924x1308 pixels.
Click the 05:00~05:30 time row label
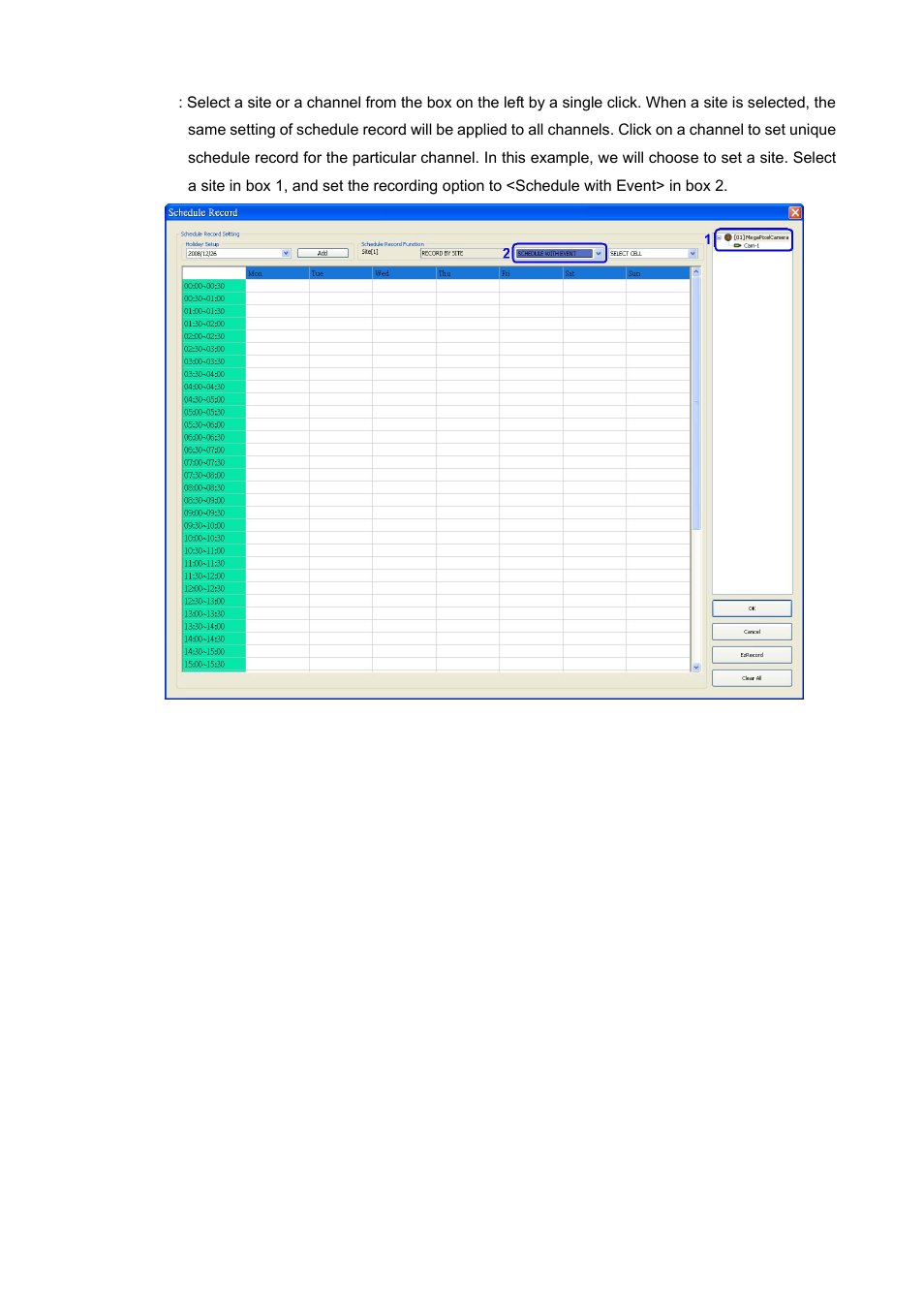coord(214,412)
